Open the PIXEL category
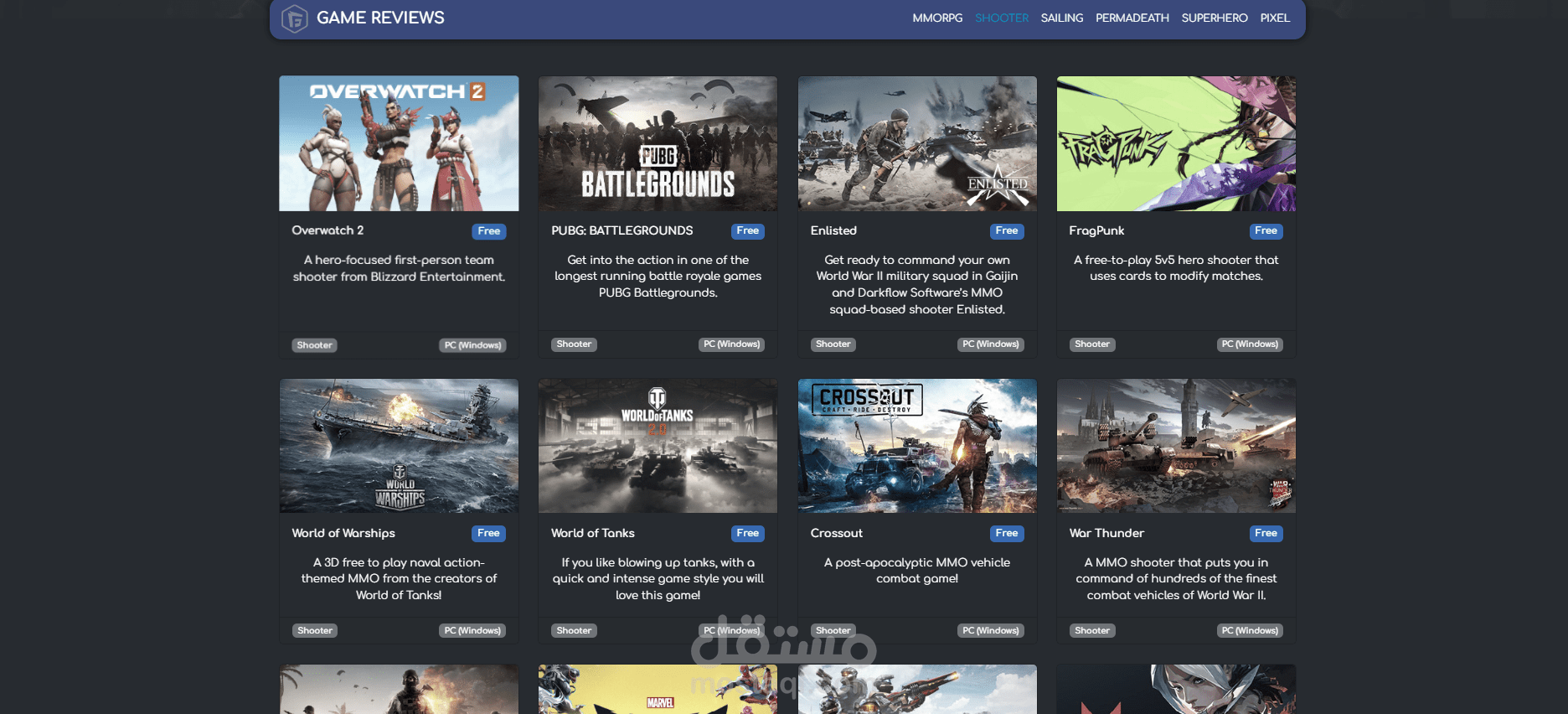This screenshot has height=714, width=1568. point(1275,18)
